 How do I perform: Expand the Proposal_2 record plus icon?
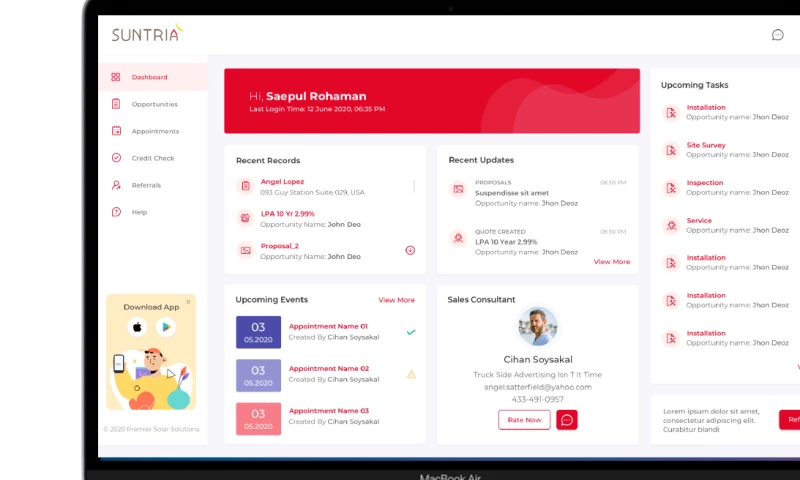[x=410, y=250]
